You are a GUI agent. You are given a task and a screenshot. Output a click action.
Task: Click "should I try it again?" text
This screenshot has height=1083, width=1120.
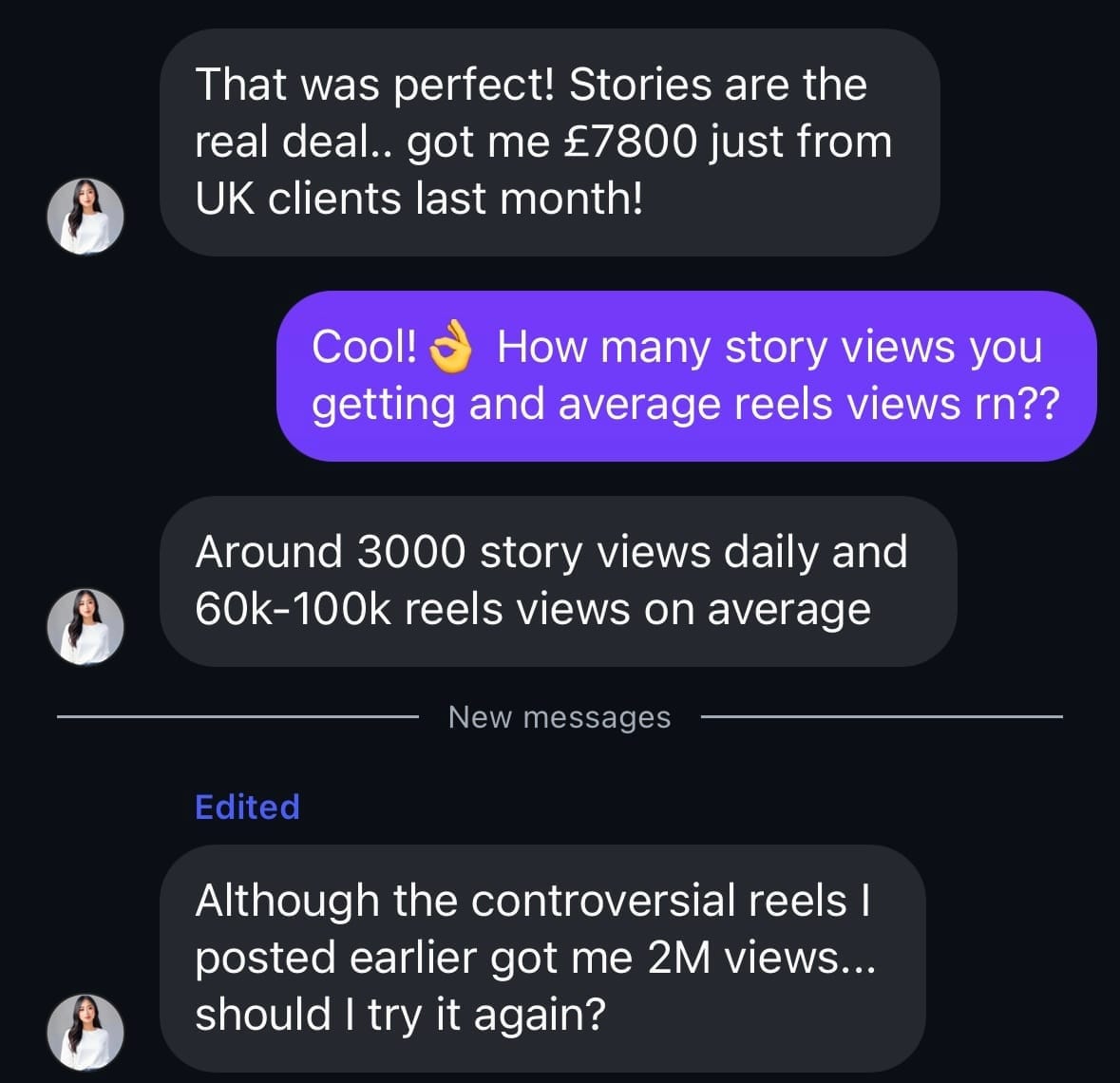(x=400, y=1015)
